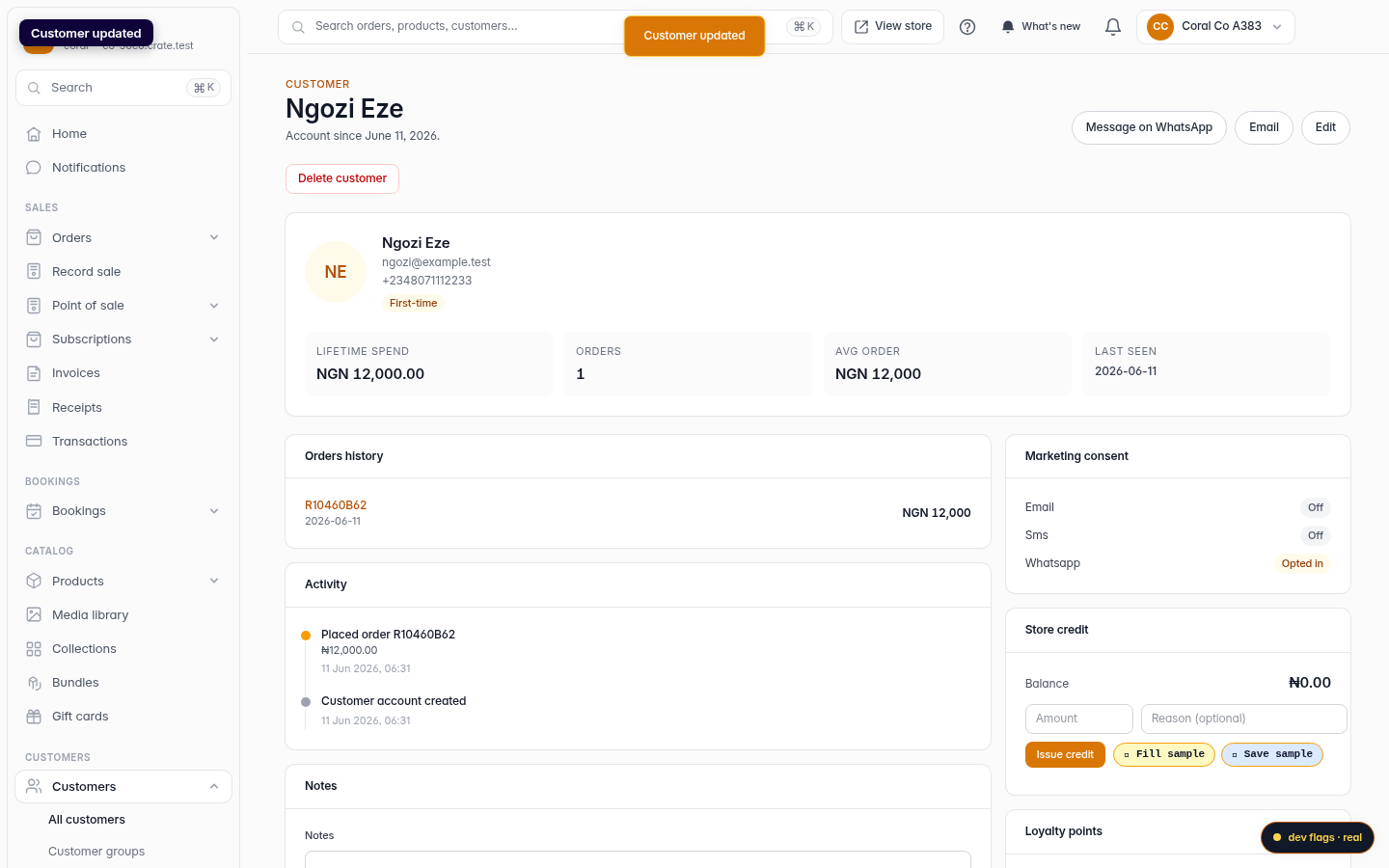Viewport: 1389px width, 868px height.
Task: Open the notification bell in top bar
Action: point(1113,27)
